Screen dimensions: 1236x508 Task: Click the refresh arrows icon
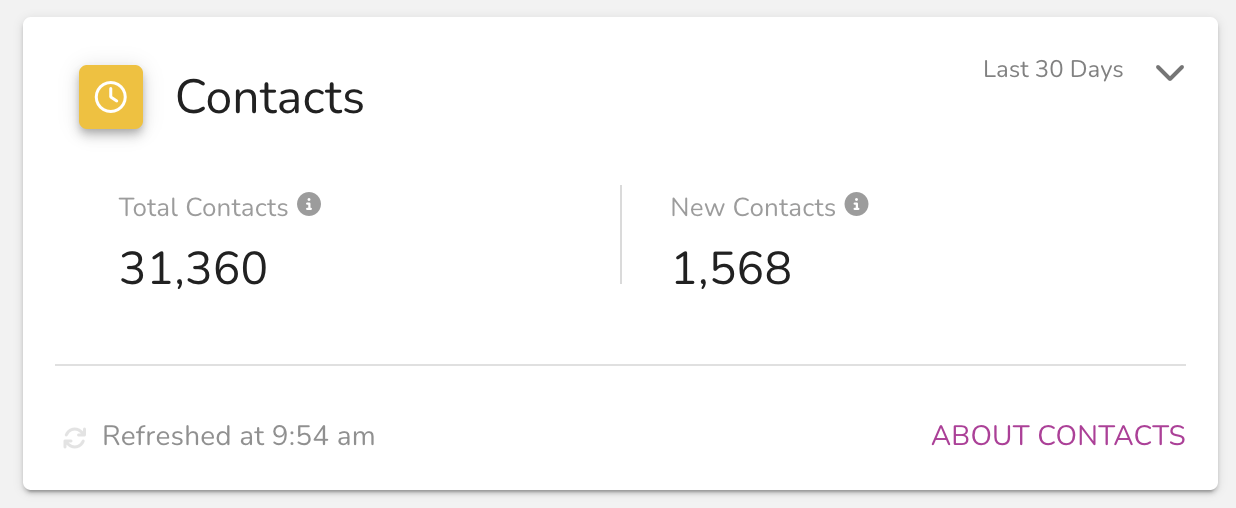coord(74,437)
